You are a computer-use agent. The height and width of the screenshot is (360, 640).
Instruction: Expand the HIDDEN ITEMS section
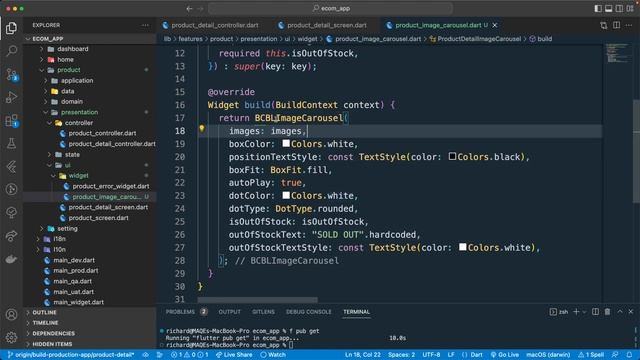coord(90,344)
